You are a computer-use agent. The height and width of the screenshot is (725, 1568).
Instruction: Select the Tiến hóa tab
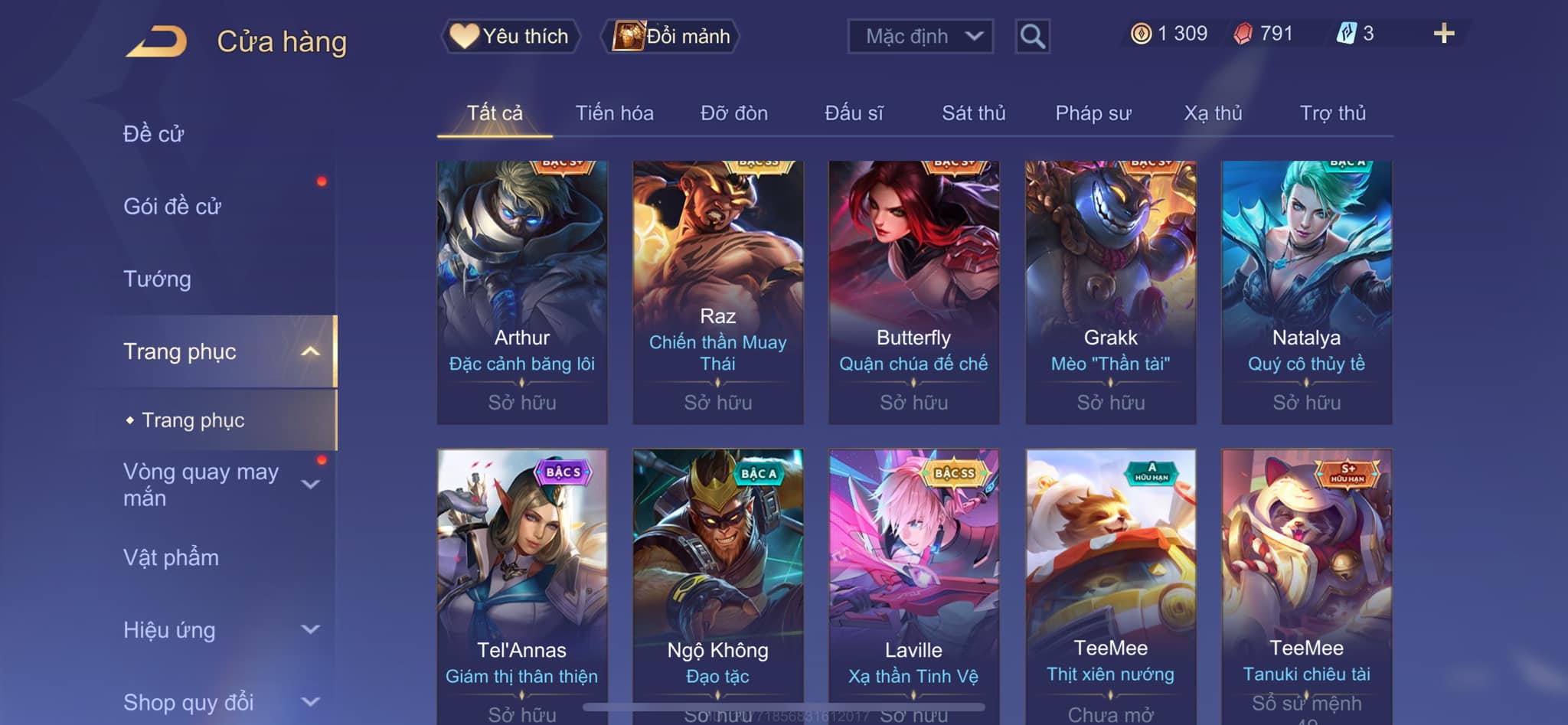pyautogui.click(x=614, y=113)
